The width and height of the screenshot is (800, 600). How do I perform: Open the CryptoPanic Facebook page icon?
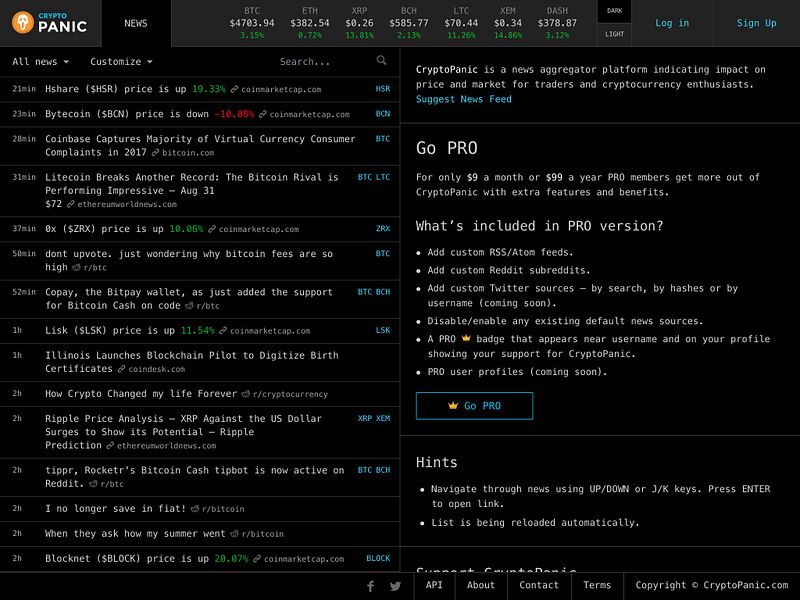[370, 586]
